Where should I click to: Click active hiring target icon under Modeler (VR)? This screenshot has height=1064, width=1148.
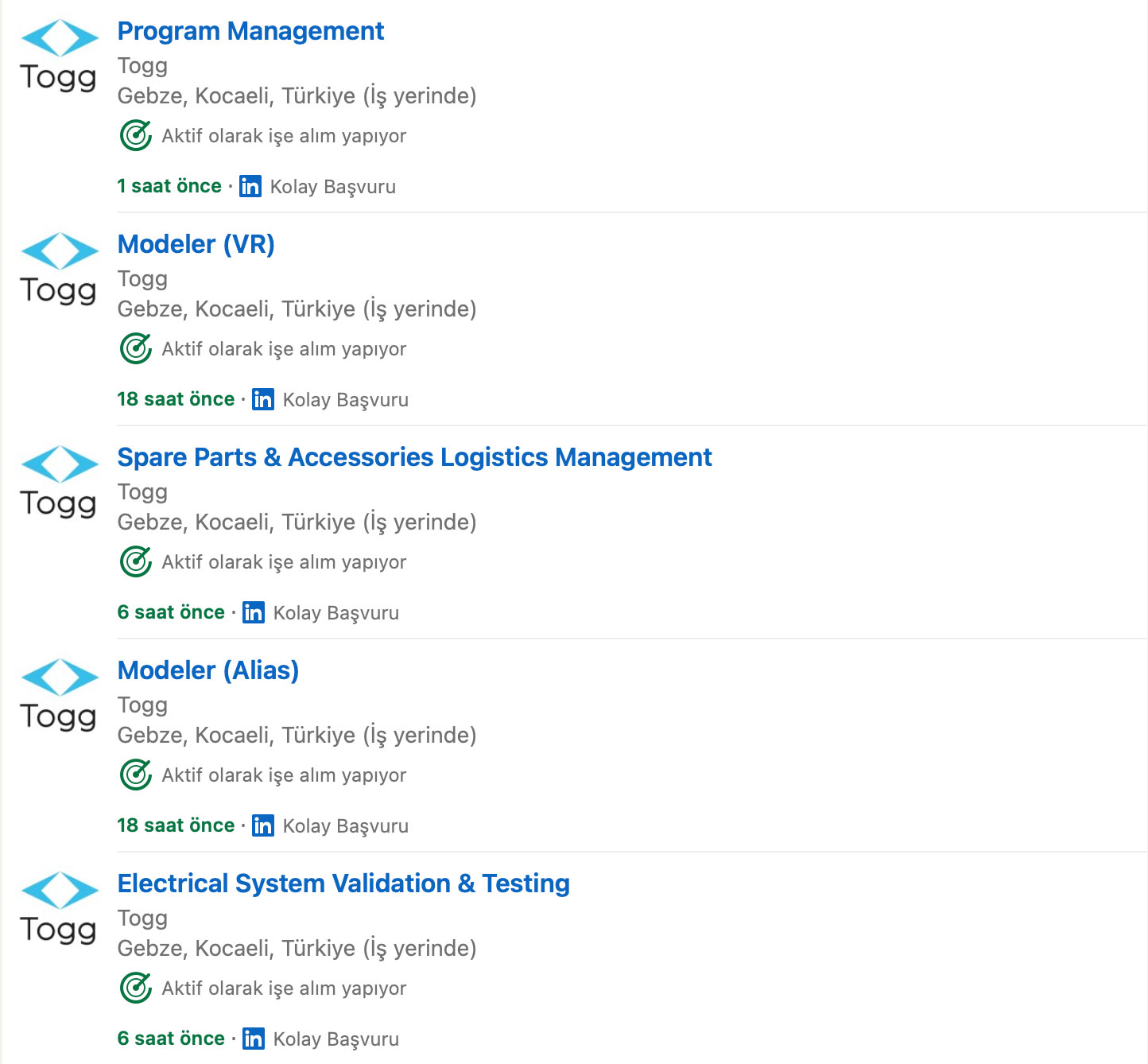coord(136,348)
